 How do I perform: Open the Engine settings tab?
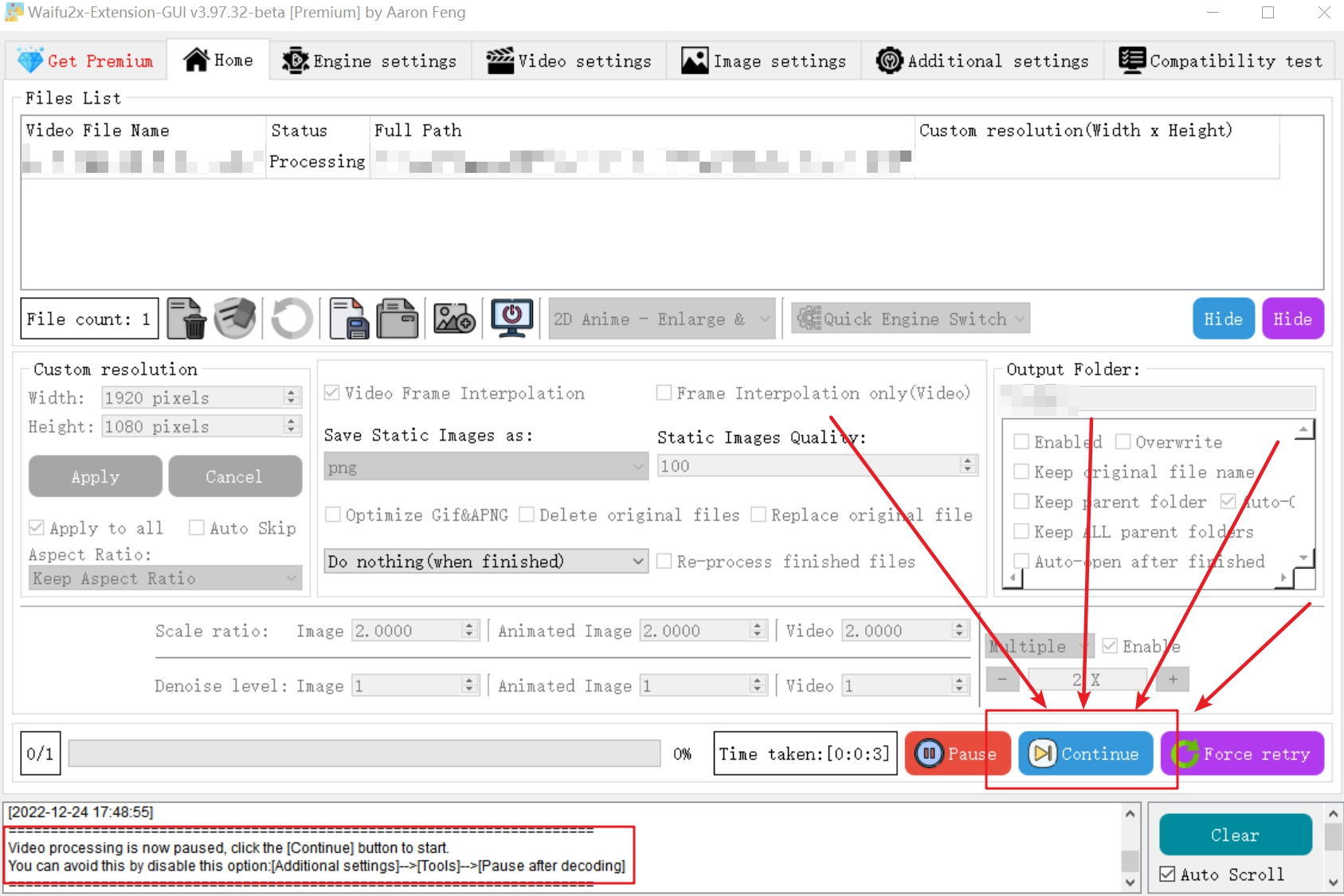coord(370,61)
